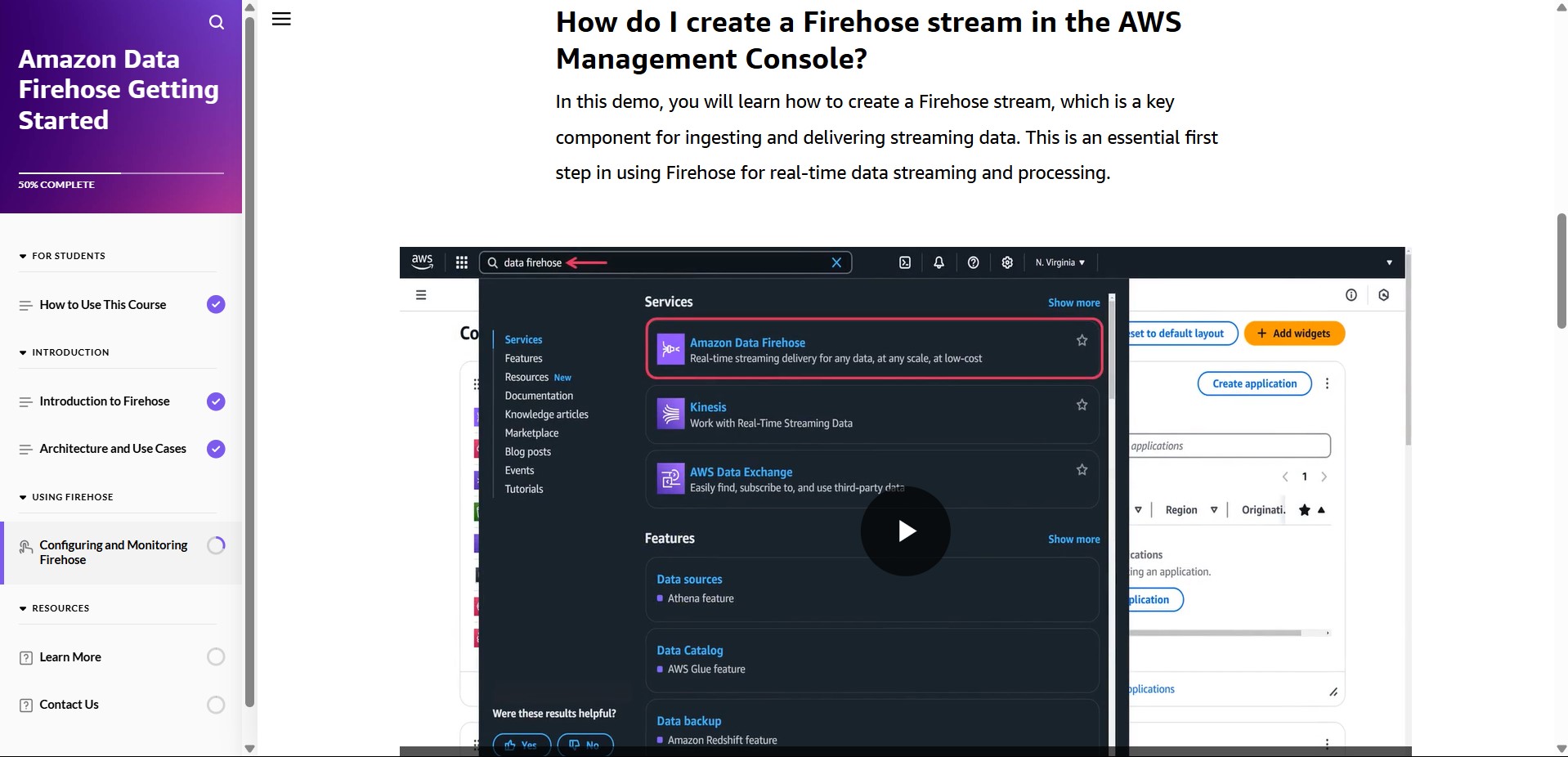Viewport: 1568px width, 757px height.
Task: Click the Add widgets button
Action: point(1293,334)
